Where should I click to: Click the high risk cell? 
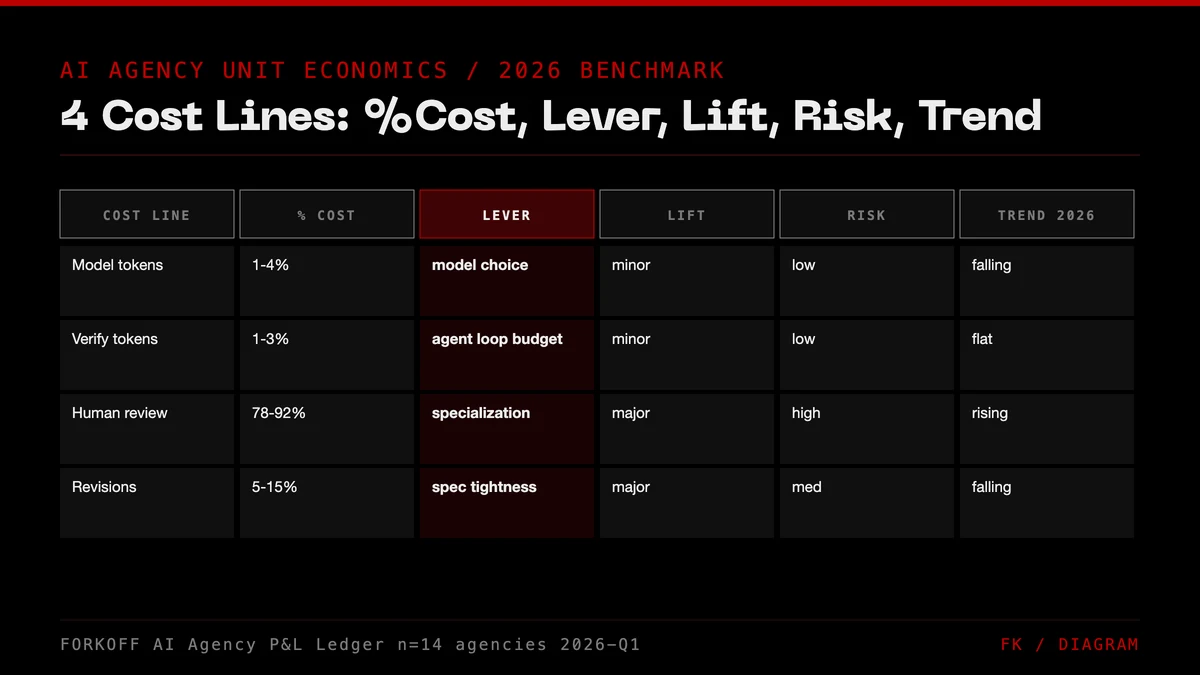tap(867, 429)
